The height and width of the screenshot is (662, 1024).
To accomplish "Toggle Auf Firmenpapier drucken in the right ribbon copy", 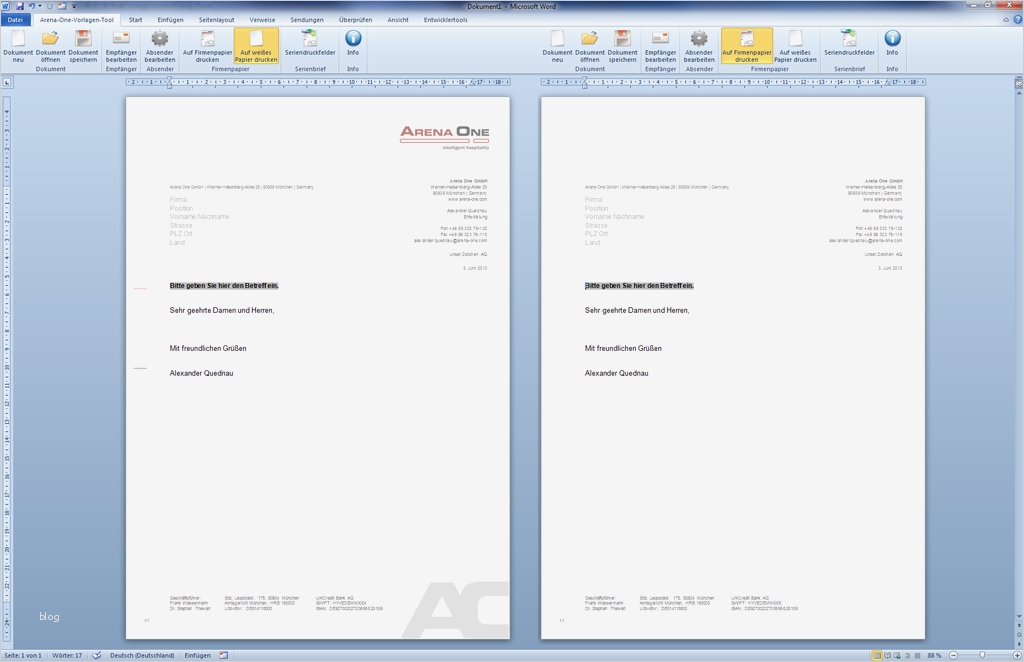I will (746, 46).
